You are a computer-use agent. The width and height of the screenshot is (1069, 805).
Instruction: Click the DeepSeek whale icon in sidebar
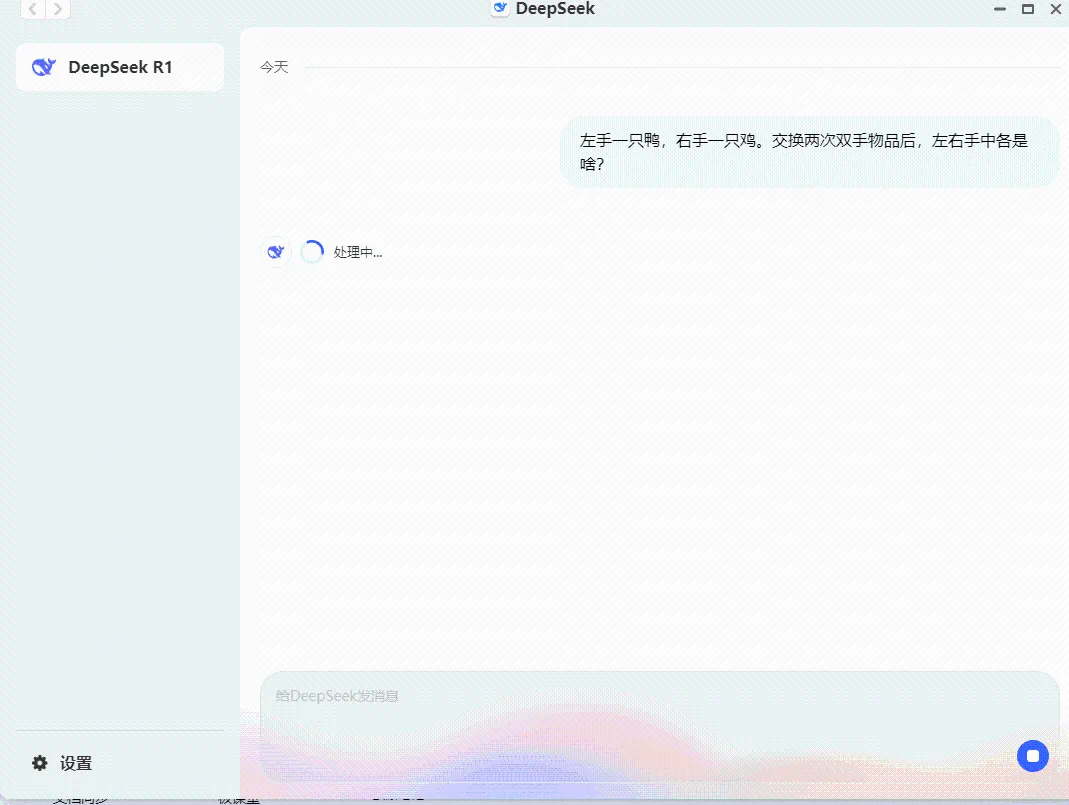(44, 67)
